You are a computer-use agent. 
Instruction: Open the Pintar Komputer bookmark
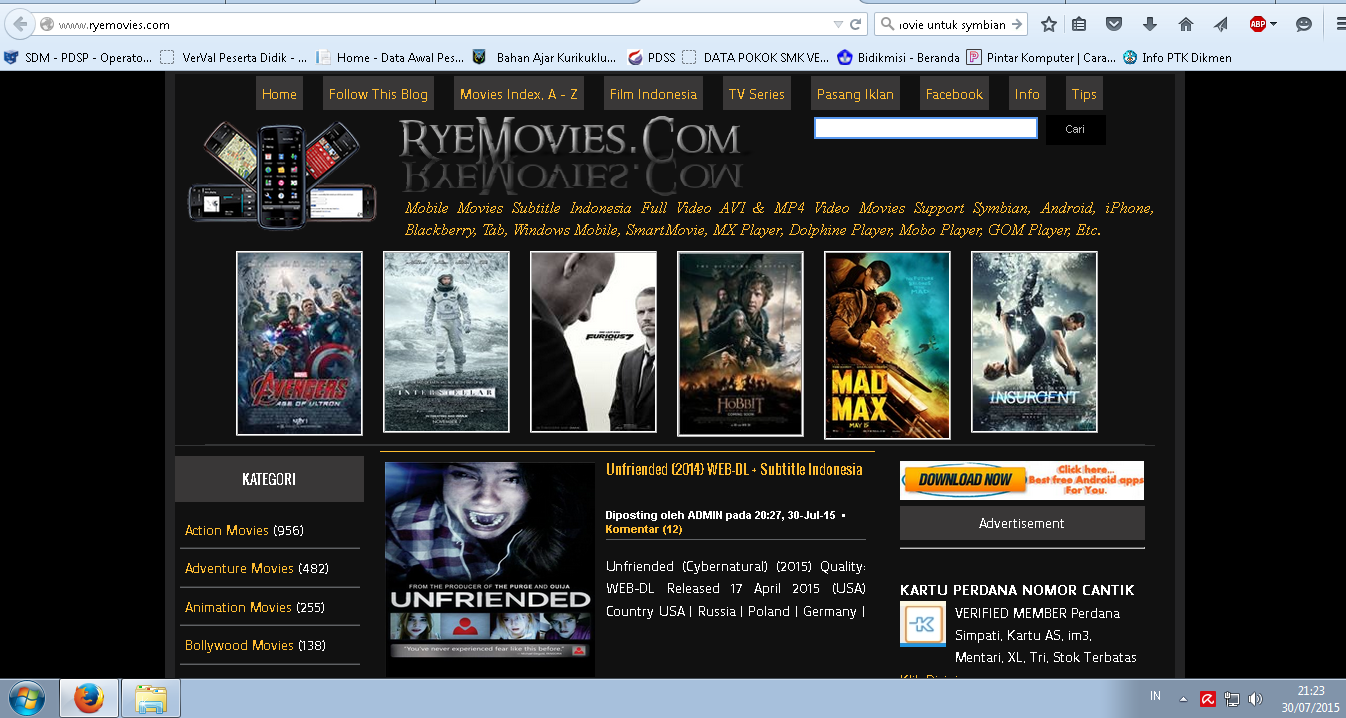[1042, 58]
